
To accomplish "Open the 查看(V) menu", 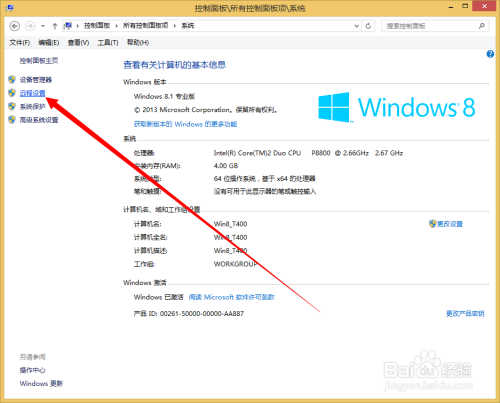I will click(78, 43).
